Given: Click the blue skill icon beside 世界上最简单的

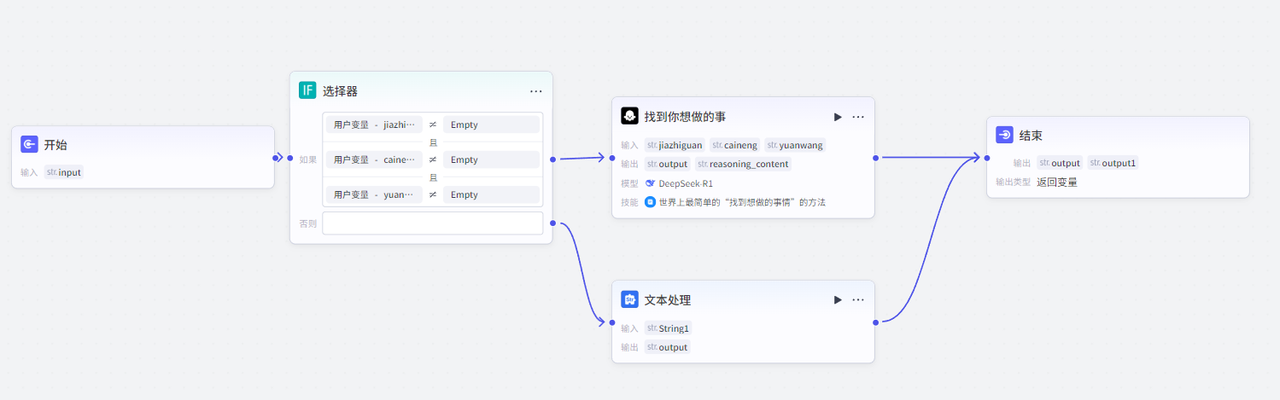Looking at the screenshot, I should pyautogui.click(x=650, y=202).
